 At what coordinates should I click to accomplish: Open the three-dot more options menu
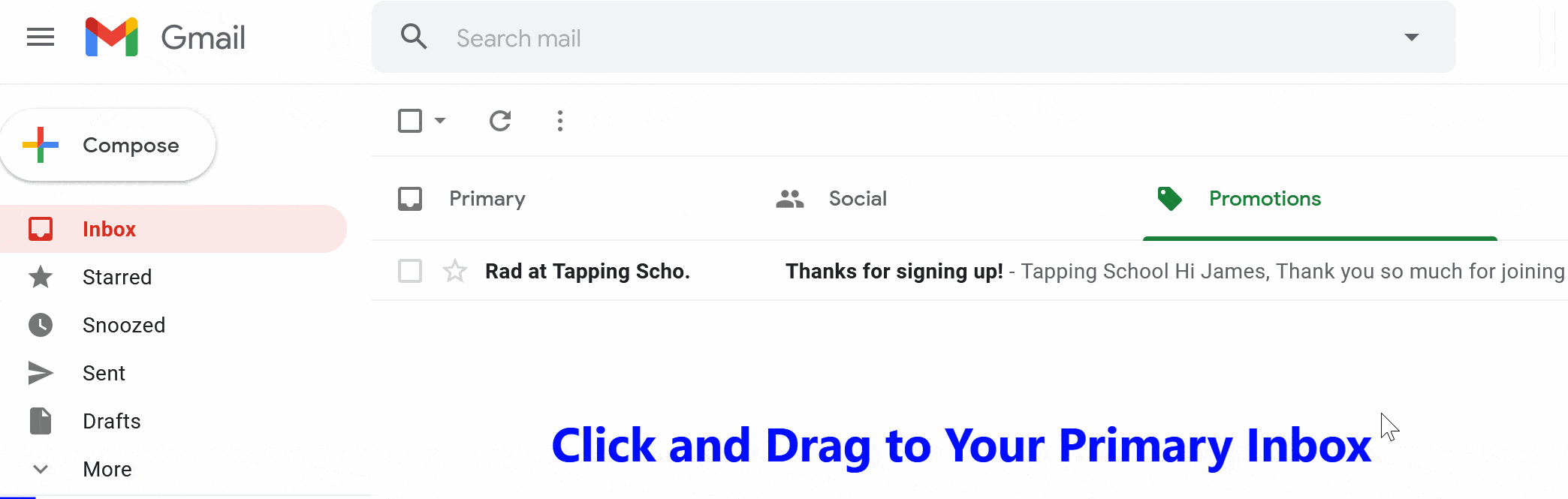click(x=560, y=121)
